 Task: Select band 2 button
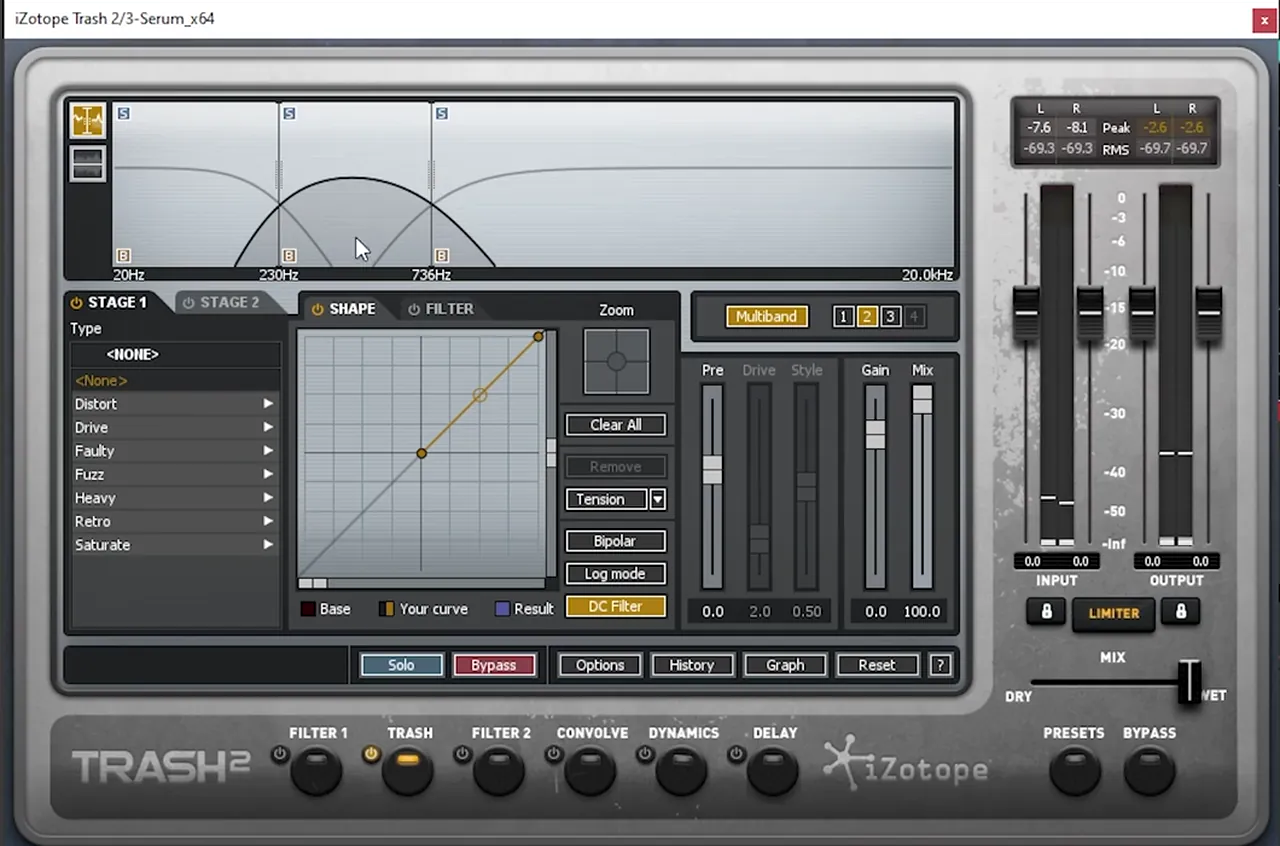867,317
